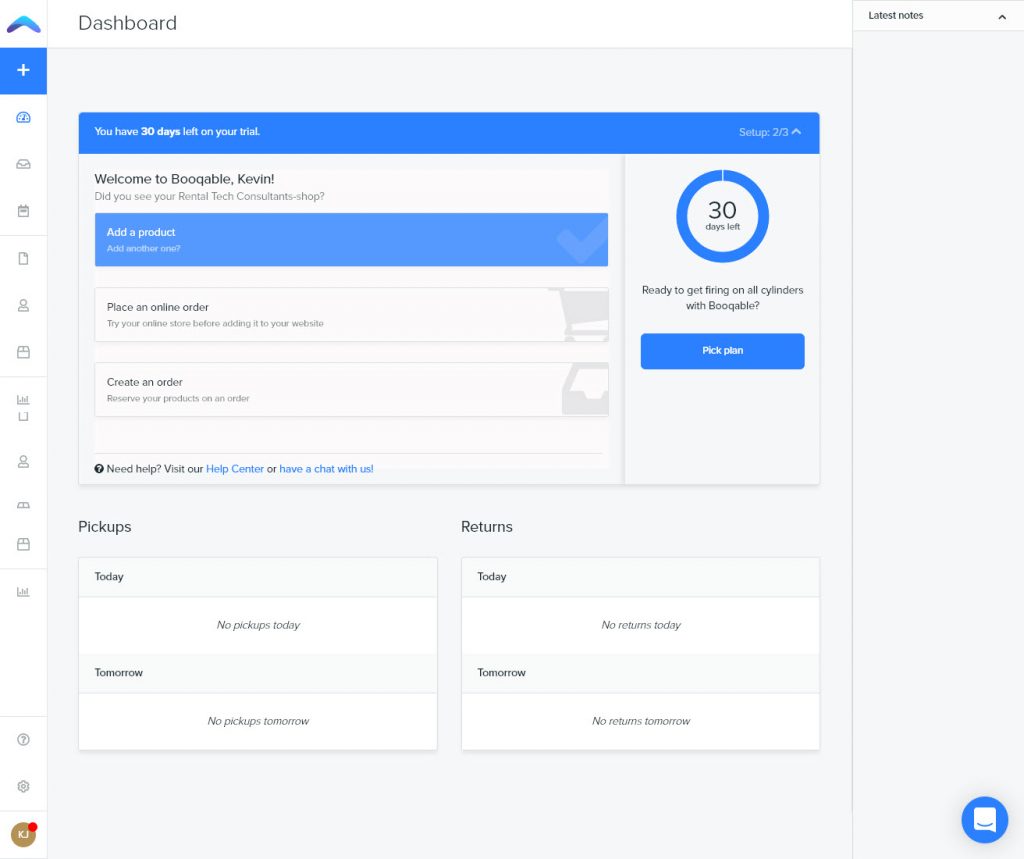Click the Dashboard page heading
This screenshot has width=1024, height=859.
click(x=127, y=23)
